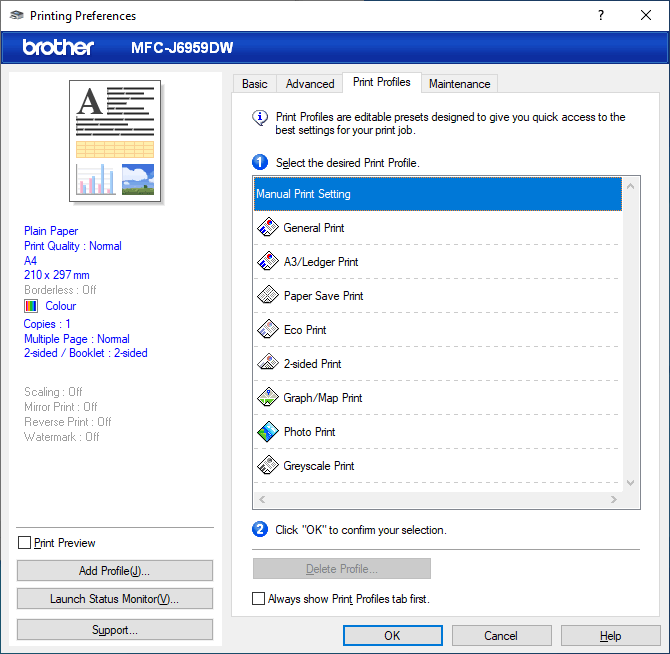
Task: Pick the Paper Save Print icon
Action: pyautogui.click(x=267, y=296)
